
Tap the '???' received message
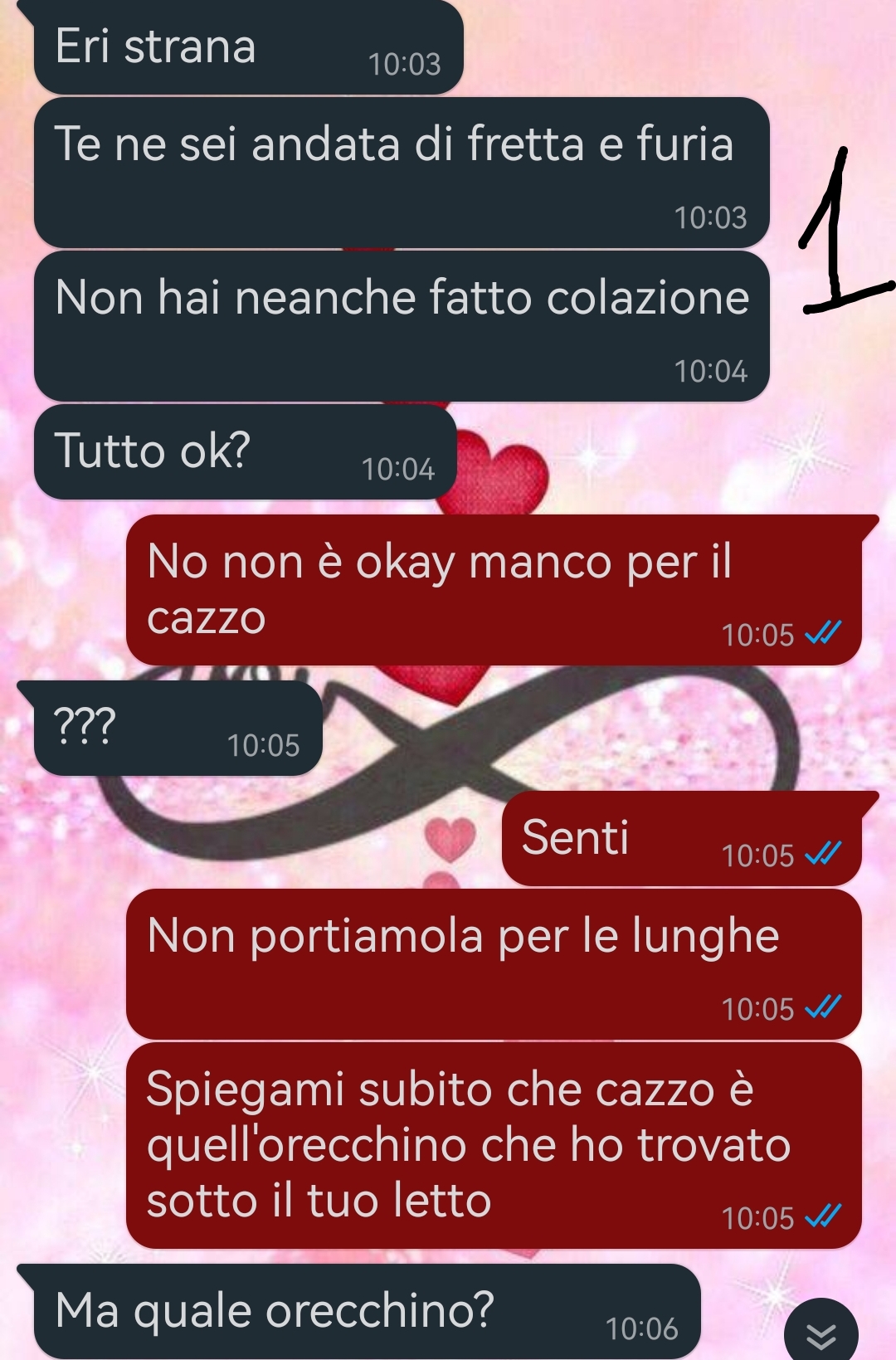pos(178,729)
